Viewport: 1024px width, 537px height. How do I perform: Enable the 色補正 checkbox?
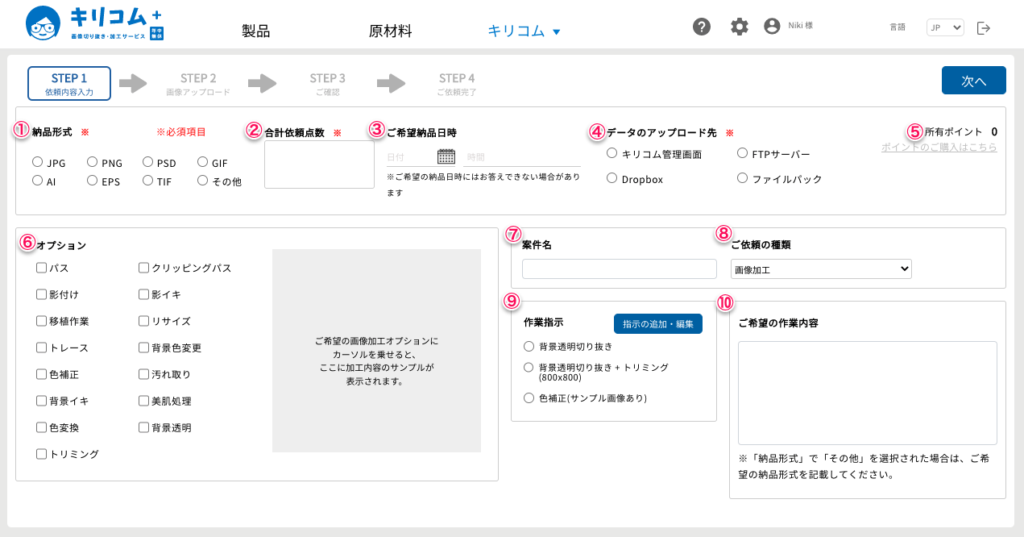(x=41, y=374)
